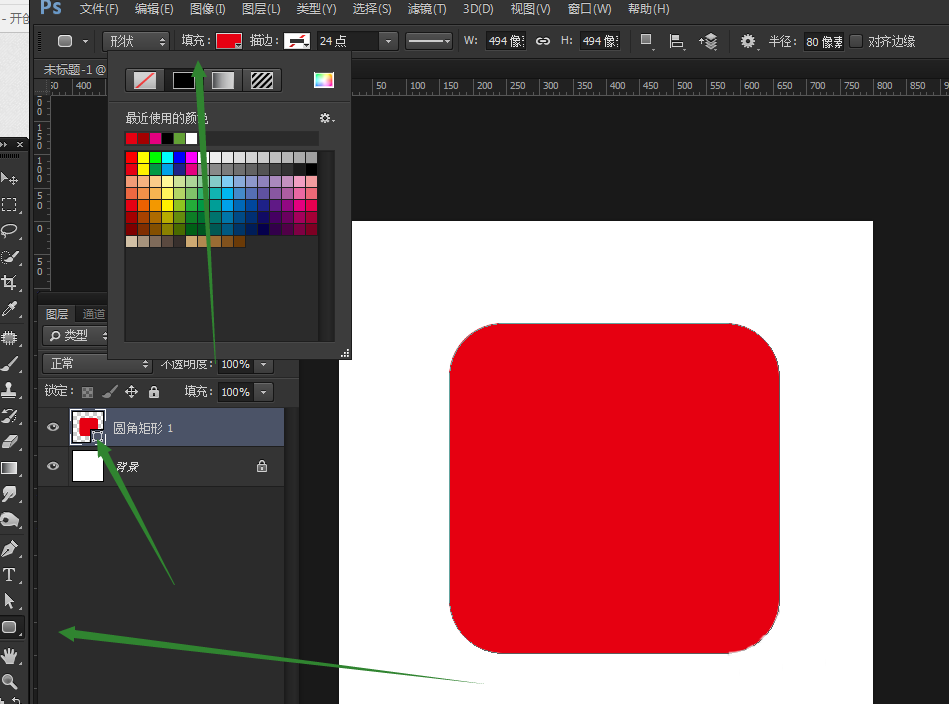Set fill to no color
This screenshot has height=704, width=949.
pyautogui.click(x=145, y=81)
